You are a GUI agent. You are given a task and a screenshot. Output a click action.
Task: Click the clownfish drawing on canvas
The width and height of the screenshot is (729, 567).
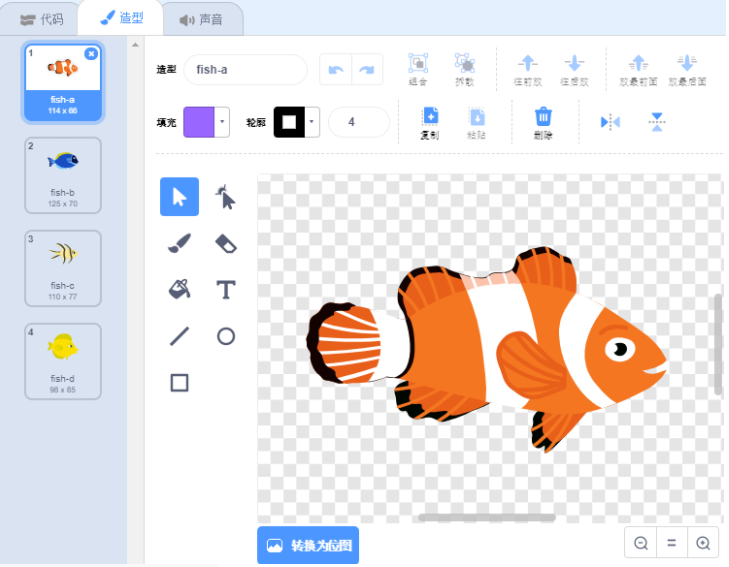pyautogui.click(x=486, y=349)
